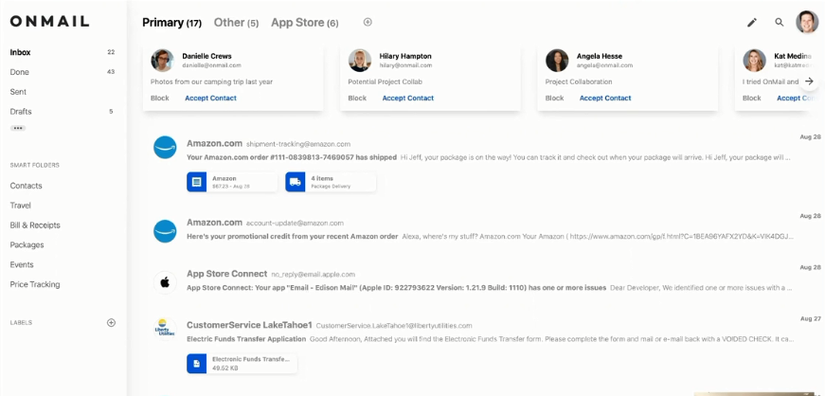The height and width of the screenshot is (396, 825).
Task: Click 'Potential Project Collab' subject
Action: tap(385, 82)
